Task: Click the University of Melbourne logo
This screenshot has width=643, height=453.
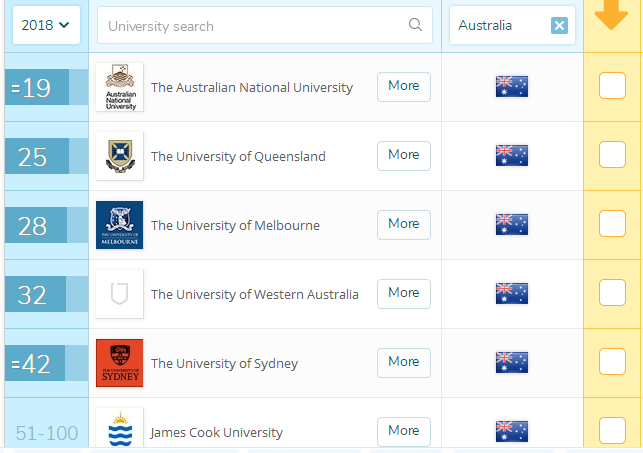Action: pyautogui.click(x=119, y=225)
